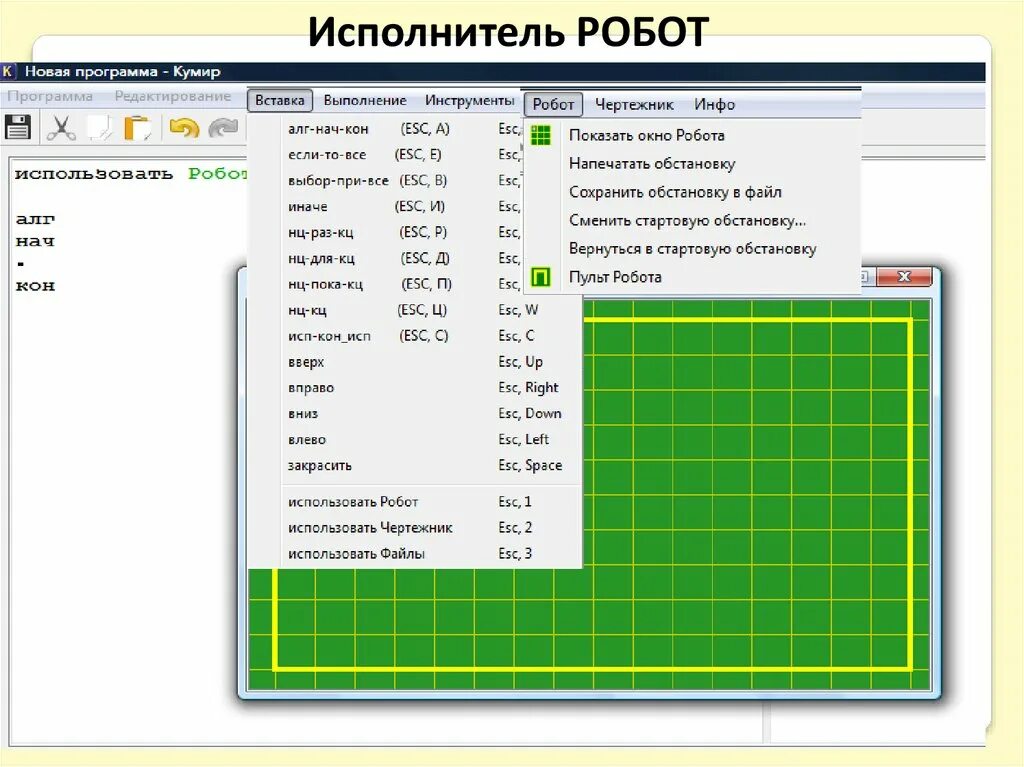Click the Paste clipboard toolbar icon
Viewport: 1024px width, 767px height.
(138, 128)
